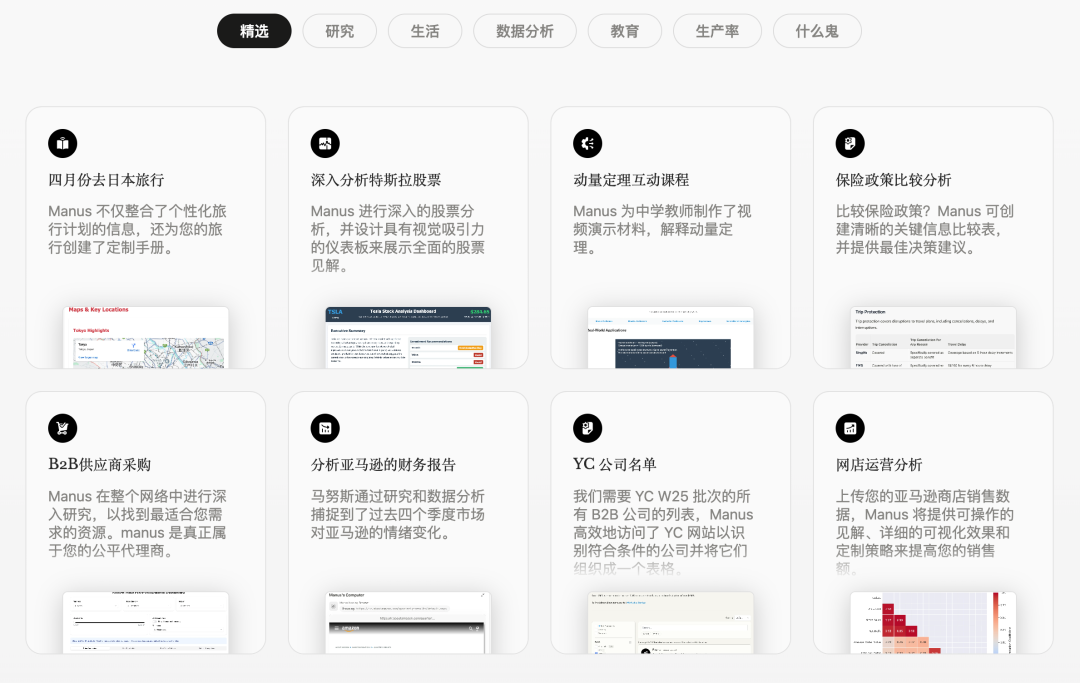Screen dimensions: 1080x683
Task: Open the 保险政策比较分析 title
Action: point(893,180)
